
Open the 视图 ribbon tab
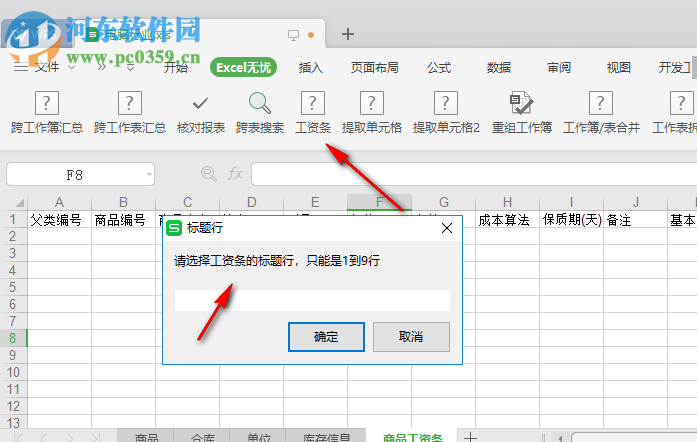pos(618,68)
